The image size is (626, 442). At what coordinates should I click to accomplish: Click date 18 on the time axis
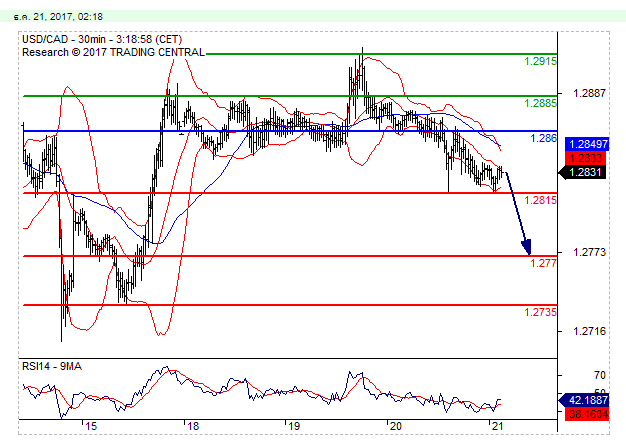point(193,426)
